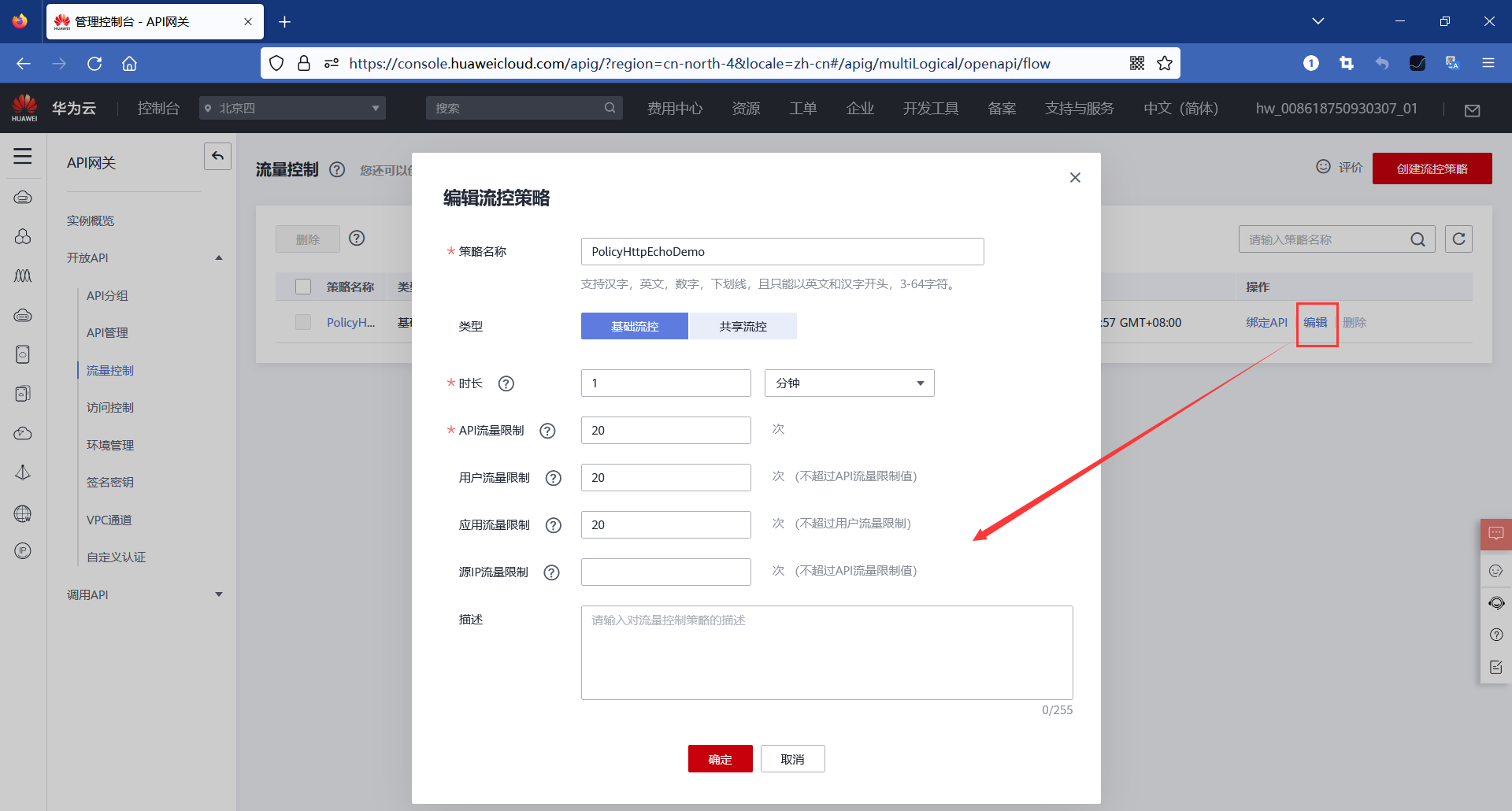This screenshot has height=811, width=1512.
Task: Open 开发工具 in the top navigation
Action: click(x=931, y=108)
